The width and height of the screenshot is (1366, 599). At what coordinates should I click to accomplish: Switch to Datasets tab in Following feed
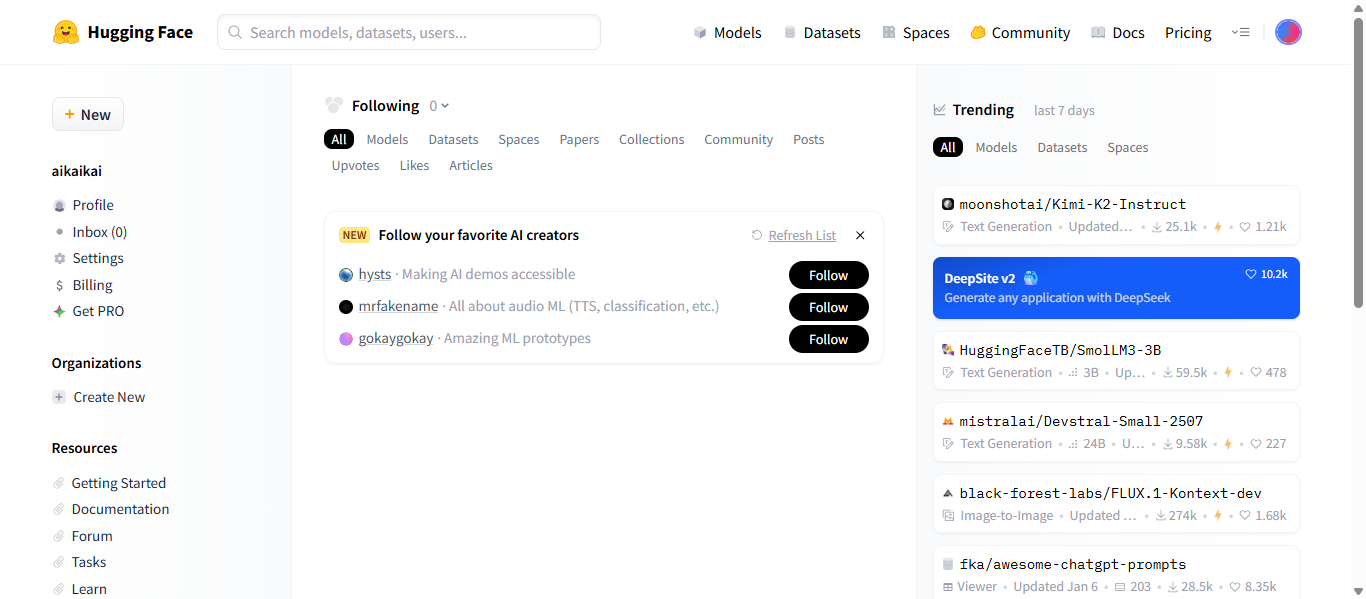click(453, 139)
